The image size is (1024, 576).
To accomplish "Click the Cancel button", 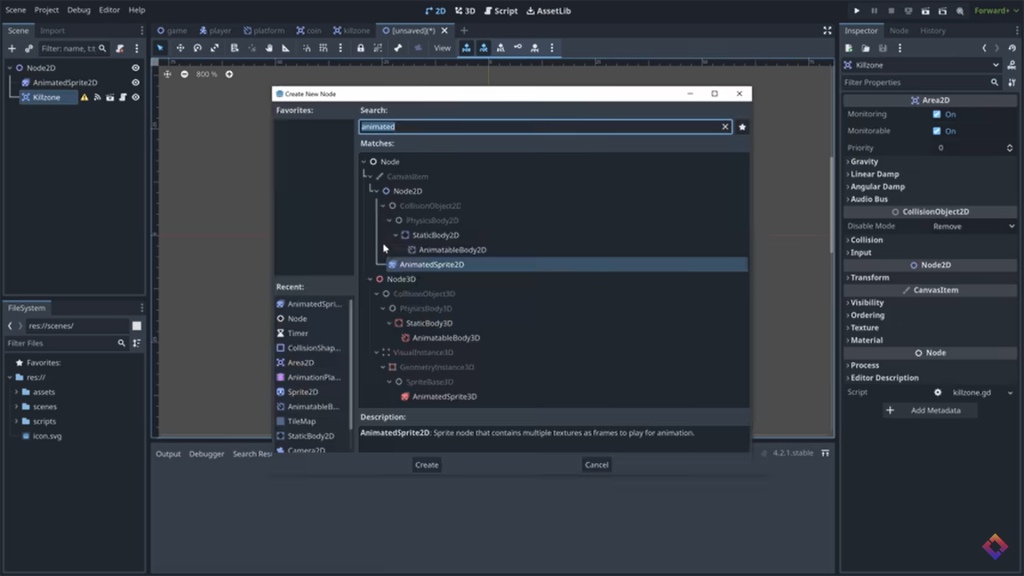I will pos(596,465).
